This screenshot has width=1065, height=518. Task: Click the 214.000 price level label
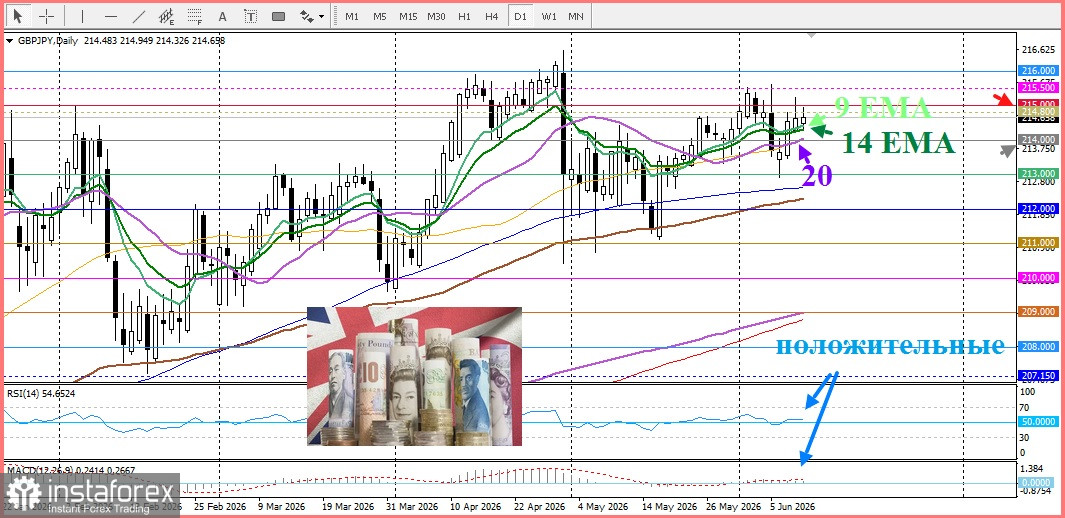(x=1038, y=139)
